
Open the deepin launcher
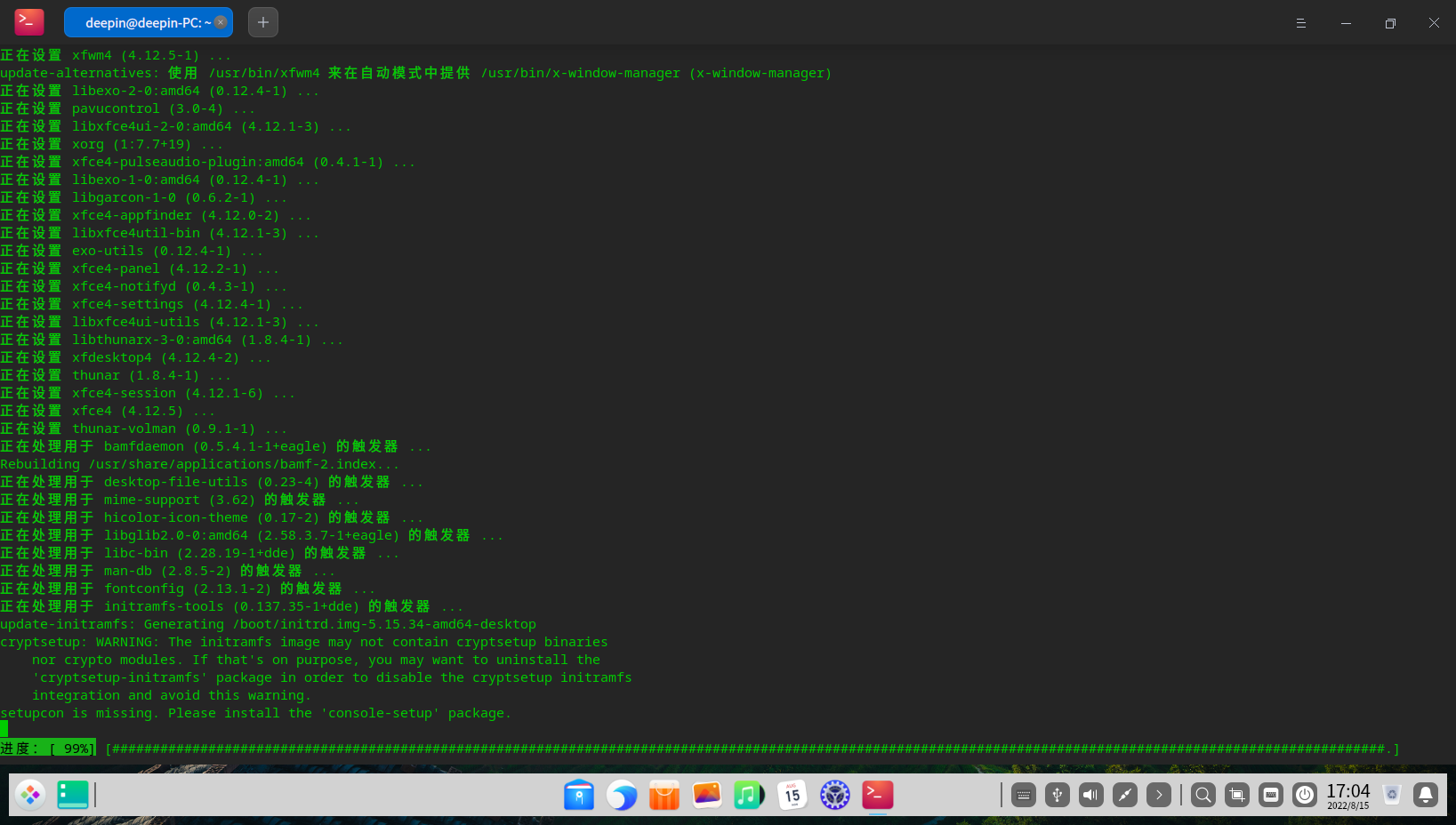[30, 795]
